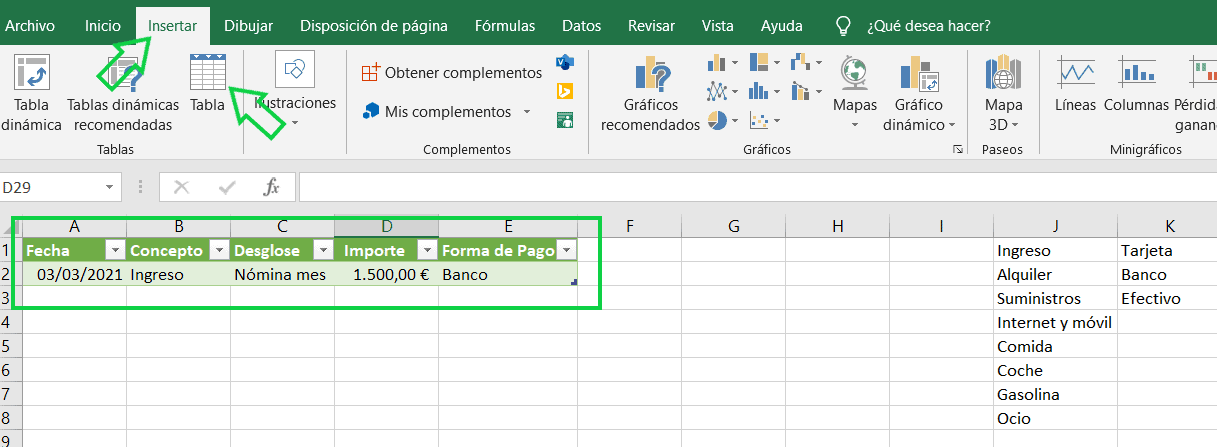
Task: Insert a statistical histogram chart
Action: [765, 92]
